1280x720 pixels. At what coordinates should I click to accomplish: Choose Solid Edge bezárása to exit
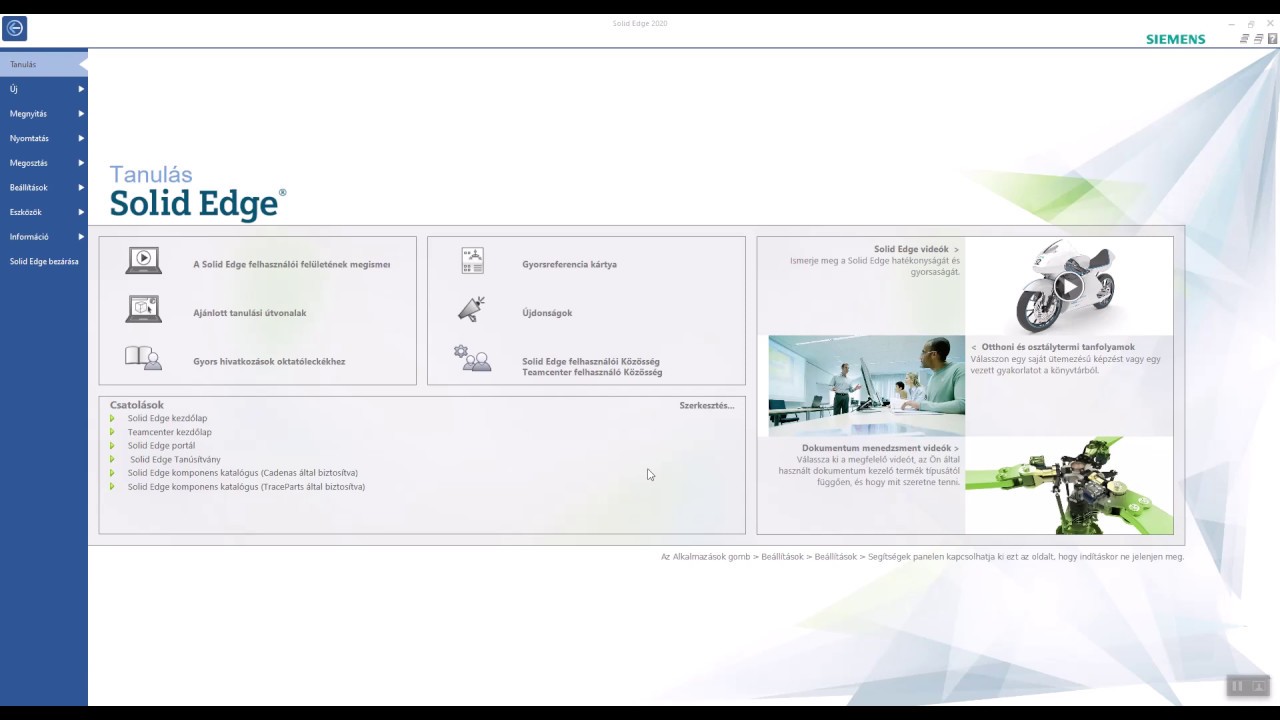44,262
